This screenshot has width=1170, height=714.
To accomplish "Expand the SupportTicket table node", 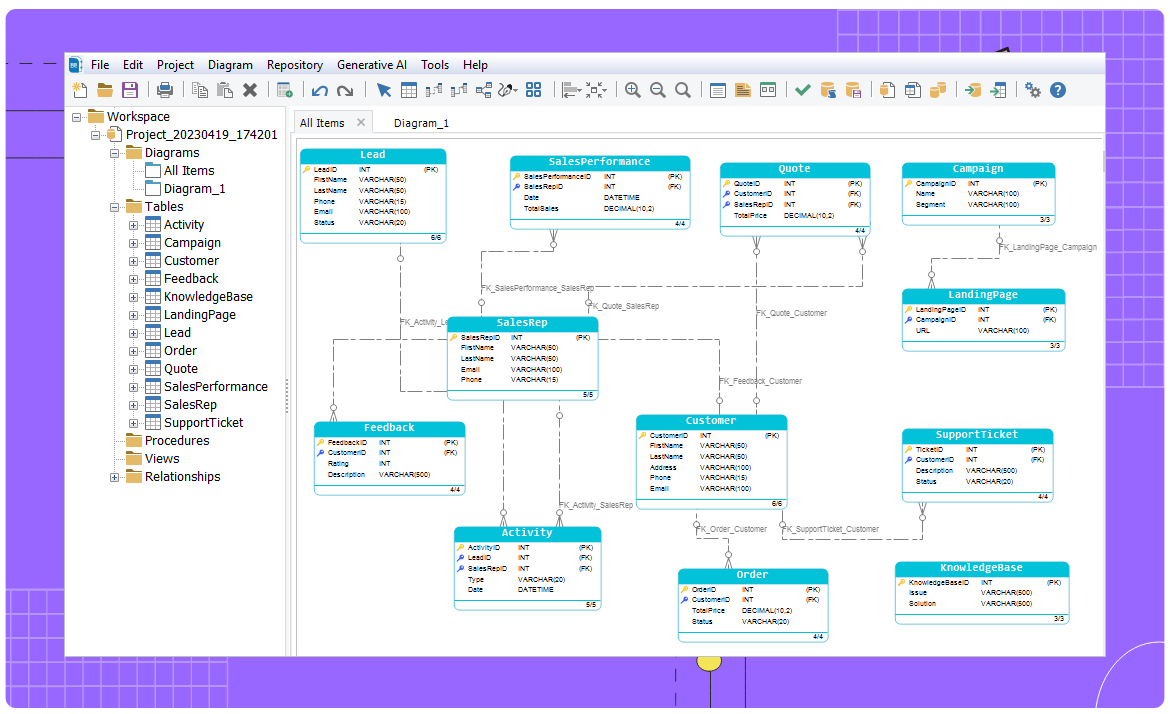I will 133,423.
